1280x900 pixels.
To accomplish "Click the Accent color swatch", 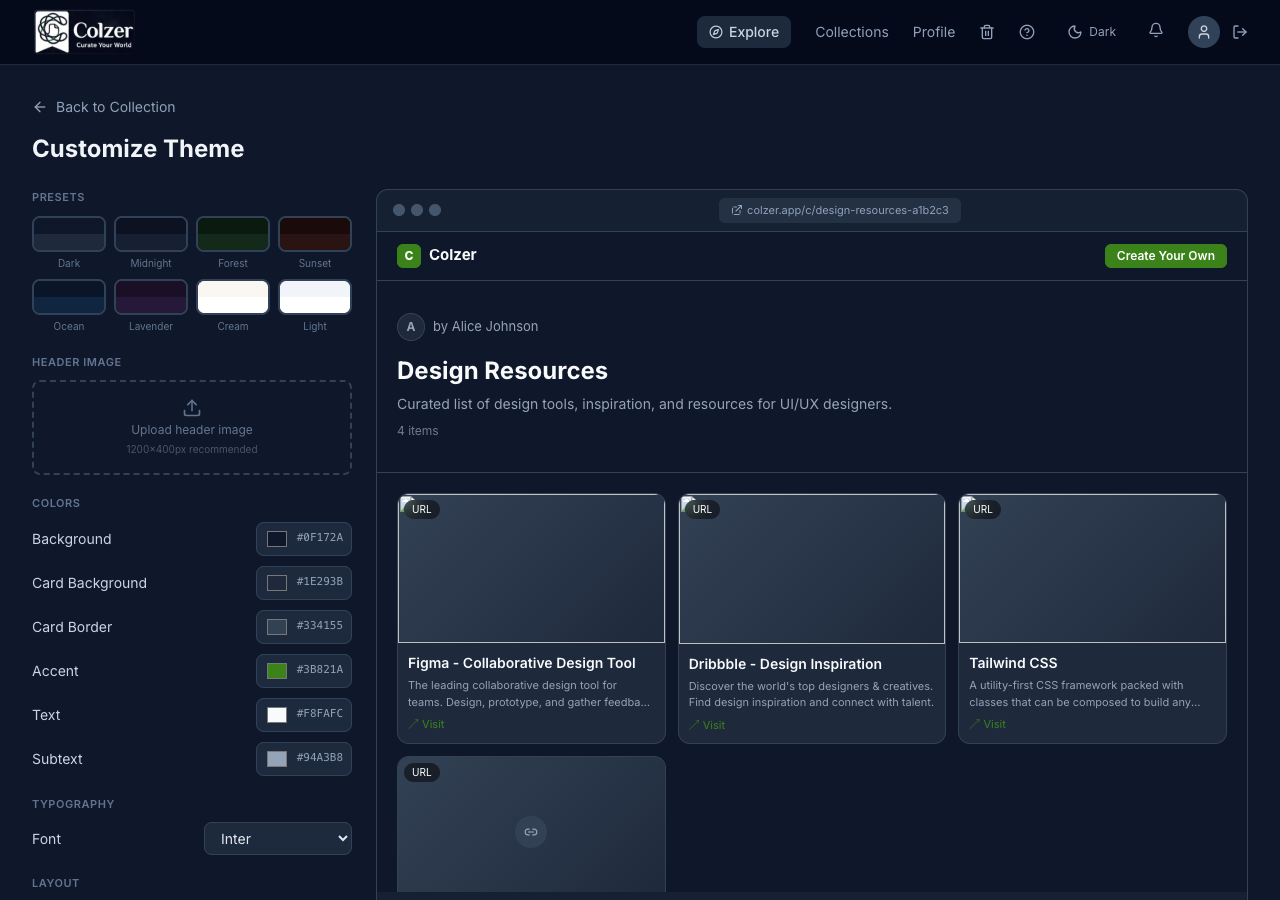I will (x=276, y=670).
